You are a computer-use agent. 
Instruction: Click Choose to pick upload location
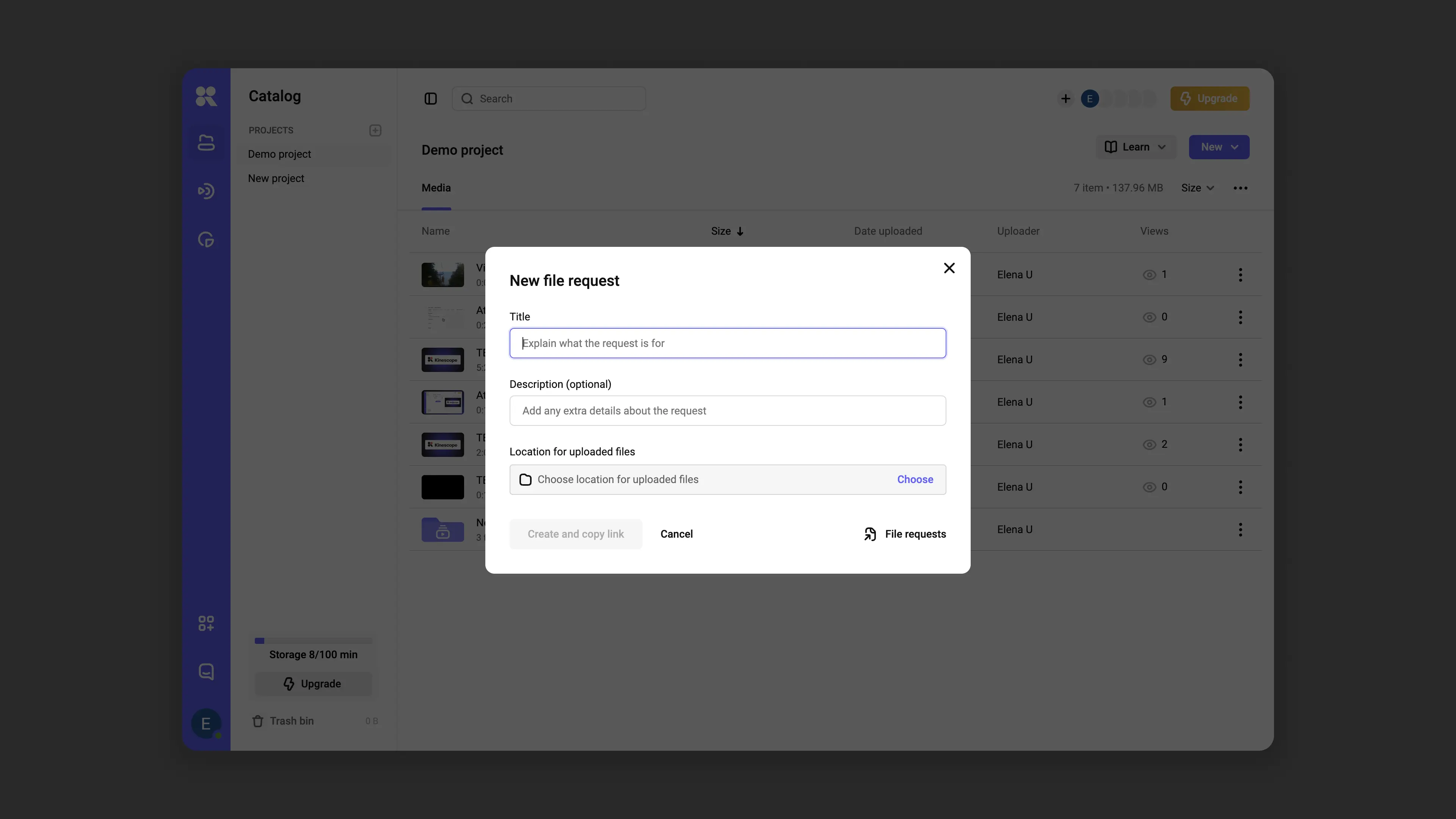click(x=915, y=479)
